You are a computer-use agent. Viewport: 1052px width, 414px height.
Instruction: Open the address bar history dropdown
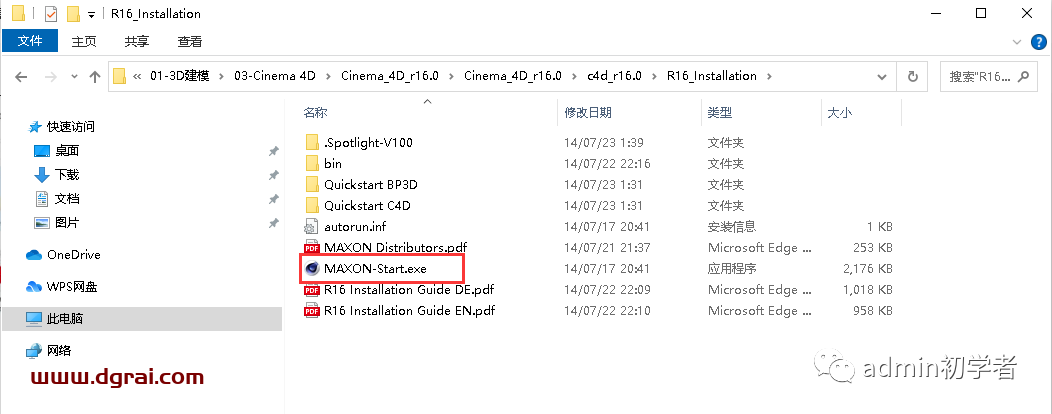click(882, 76)
